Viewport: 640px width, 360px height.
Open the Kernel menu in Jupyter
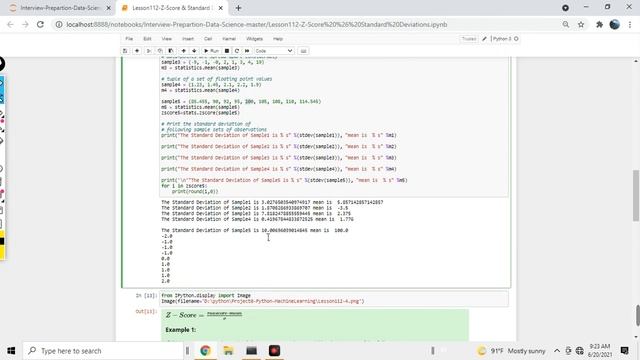point(229,39)
